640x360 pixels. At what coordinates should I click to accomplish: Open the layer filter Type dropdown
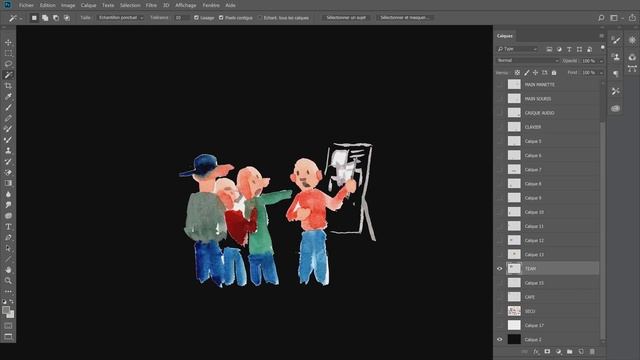(518, 49)
